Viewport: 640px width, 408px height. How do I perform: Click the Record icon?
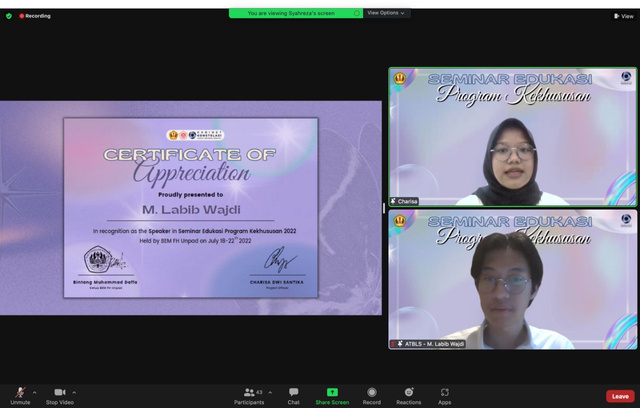372,393
